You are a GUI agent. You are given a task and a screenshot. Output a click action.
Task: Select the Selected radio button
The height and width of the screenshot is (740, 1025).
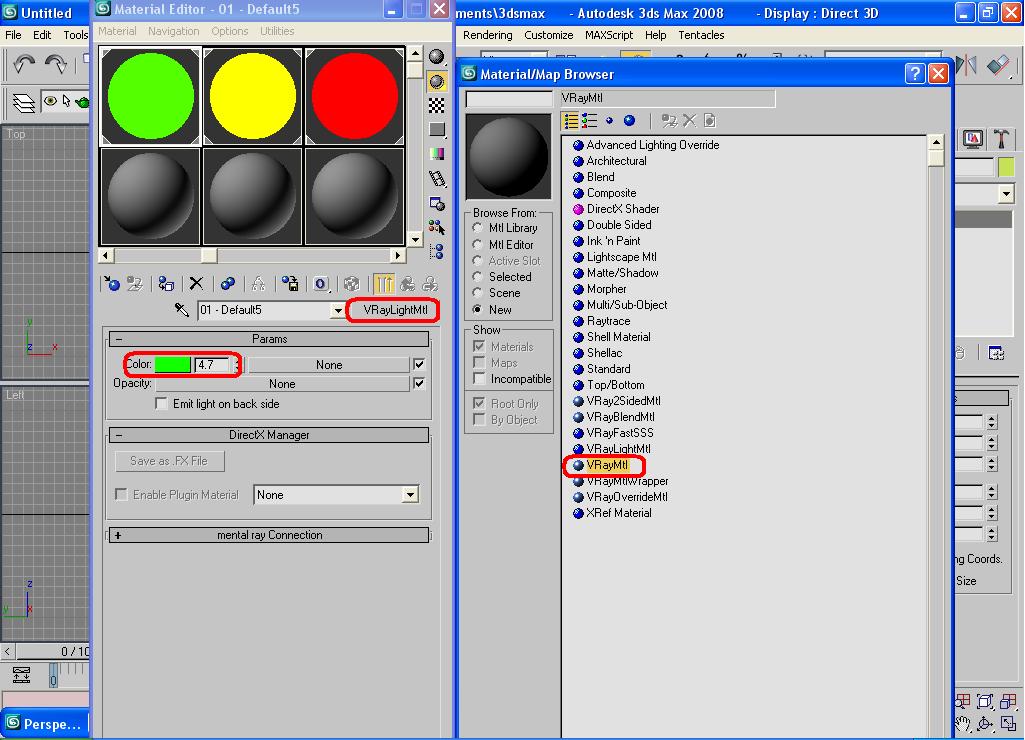478,277
